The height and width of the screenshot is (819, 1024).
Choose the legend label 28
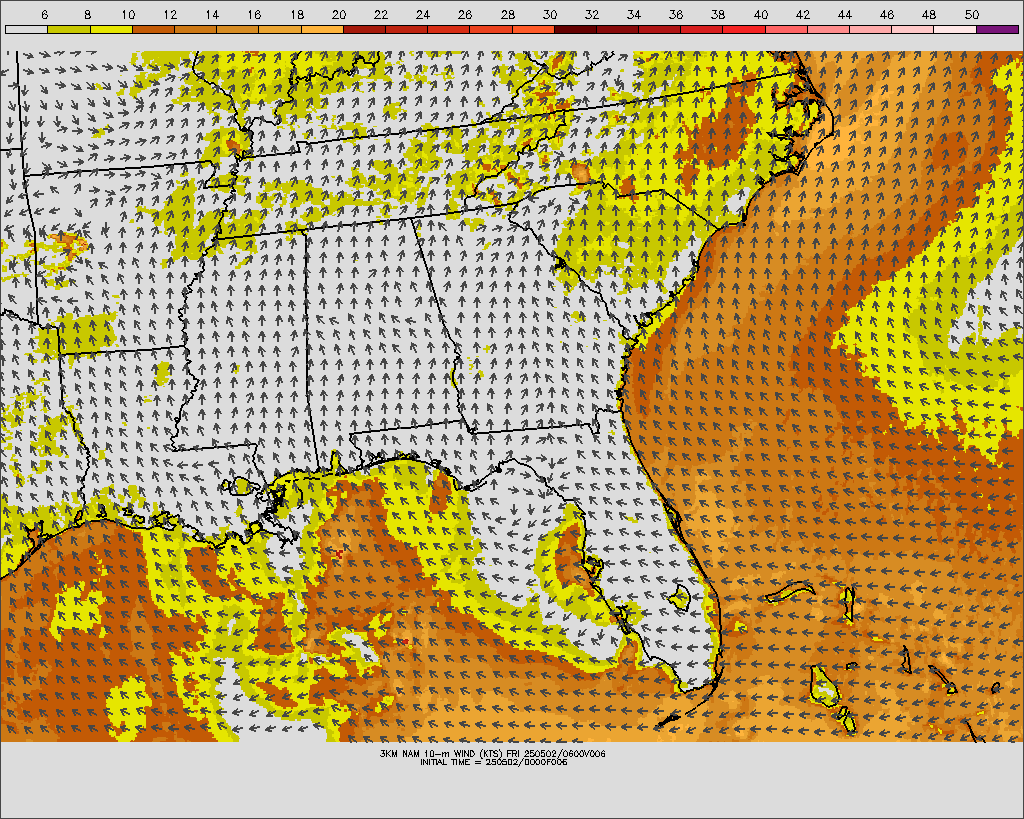coord(507,14)
